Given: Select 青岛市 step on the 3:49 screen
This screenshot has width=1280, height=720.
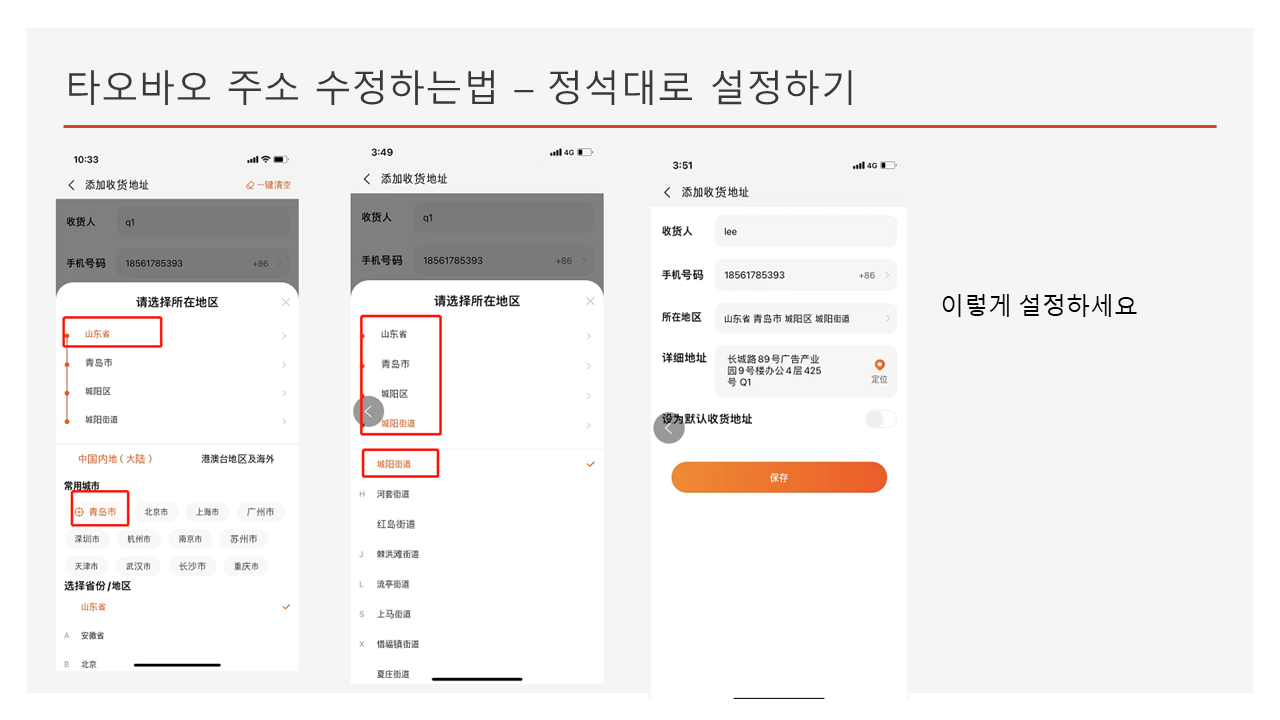Looking at the screenshot, I should (395, 364).
